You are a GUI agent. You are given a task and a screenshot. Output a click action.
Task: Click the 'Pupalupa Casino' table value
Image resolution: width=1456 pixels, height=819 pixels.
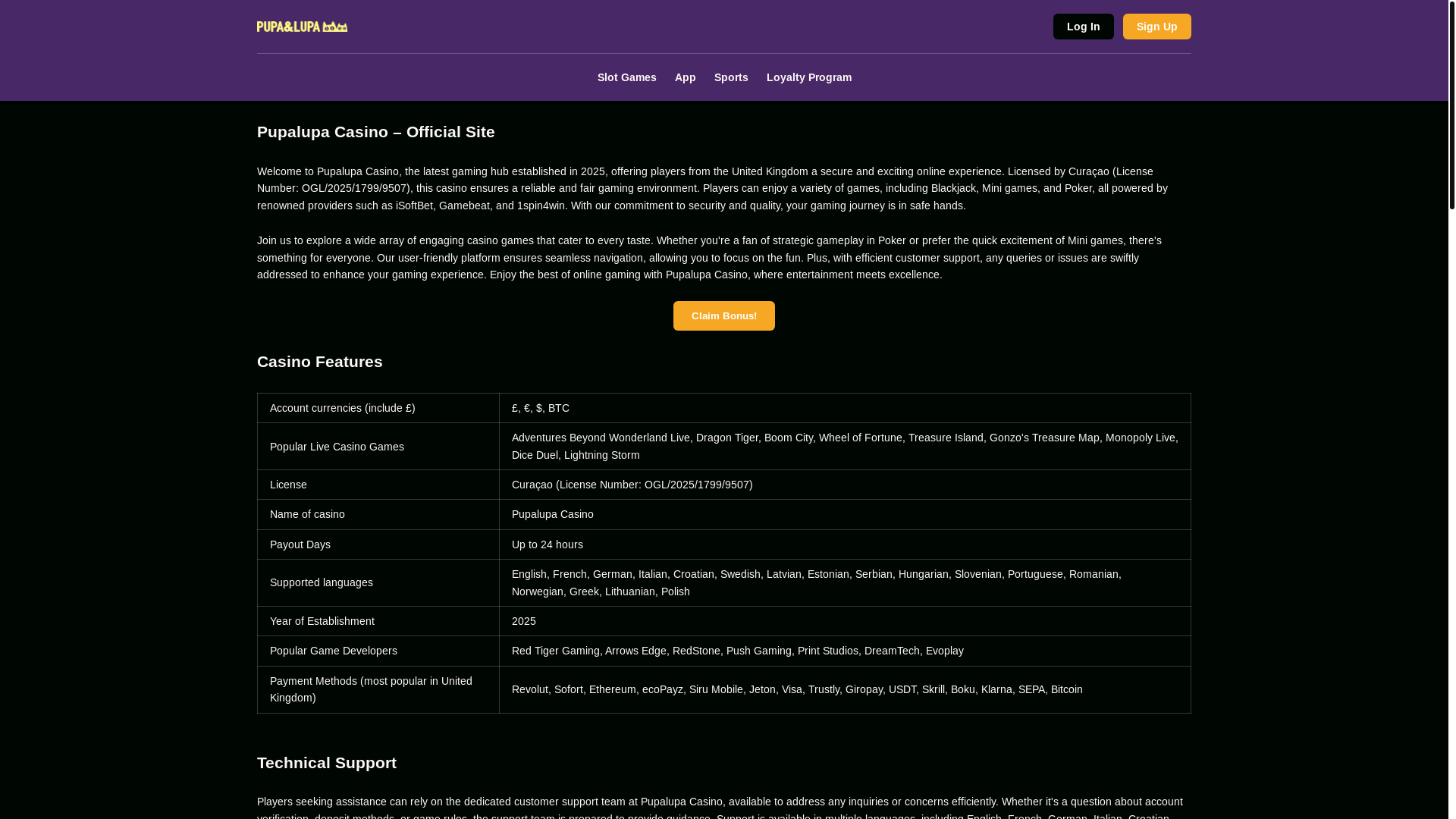tap(845, 514)
